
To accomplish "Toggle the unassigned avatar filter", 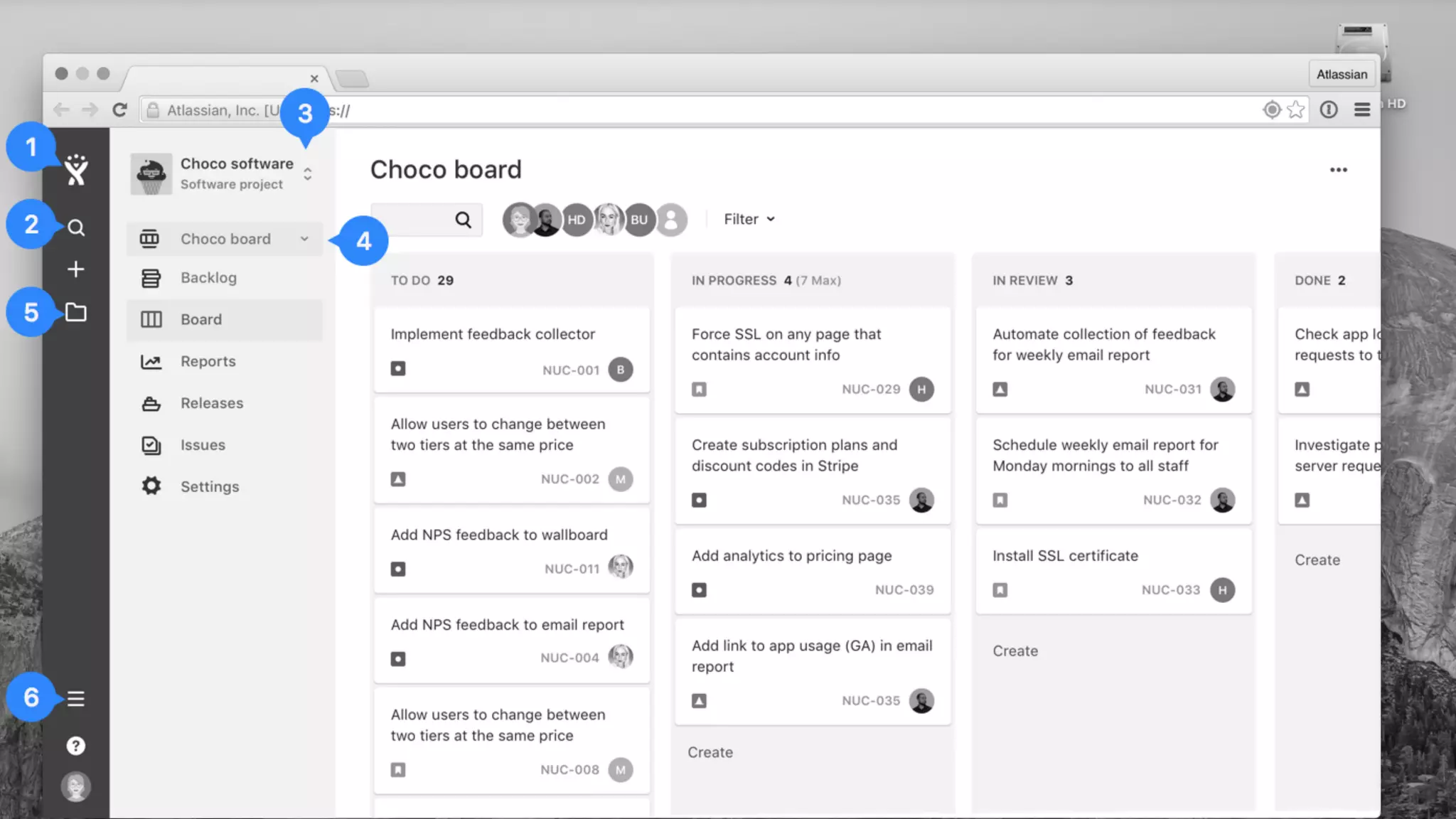I will tap(671, 220).
